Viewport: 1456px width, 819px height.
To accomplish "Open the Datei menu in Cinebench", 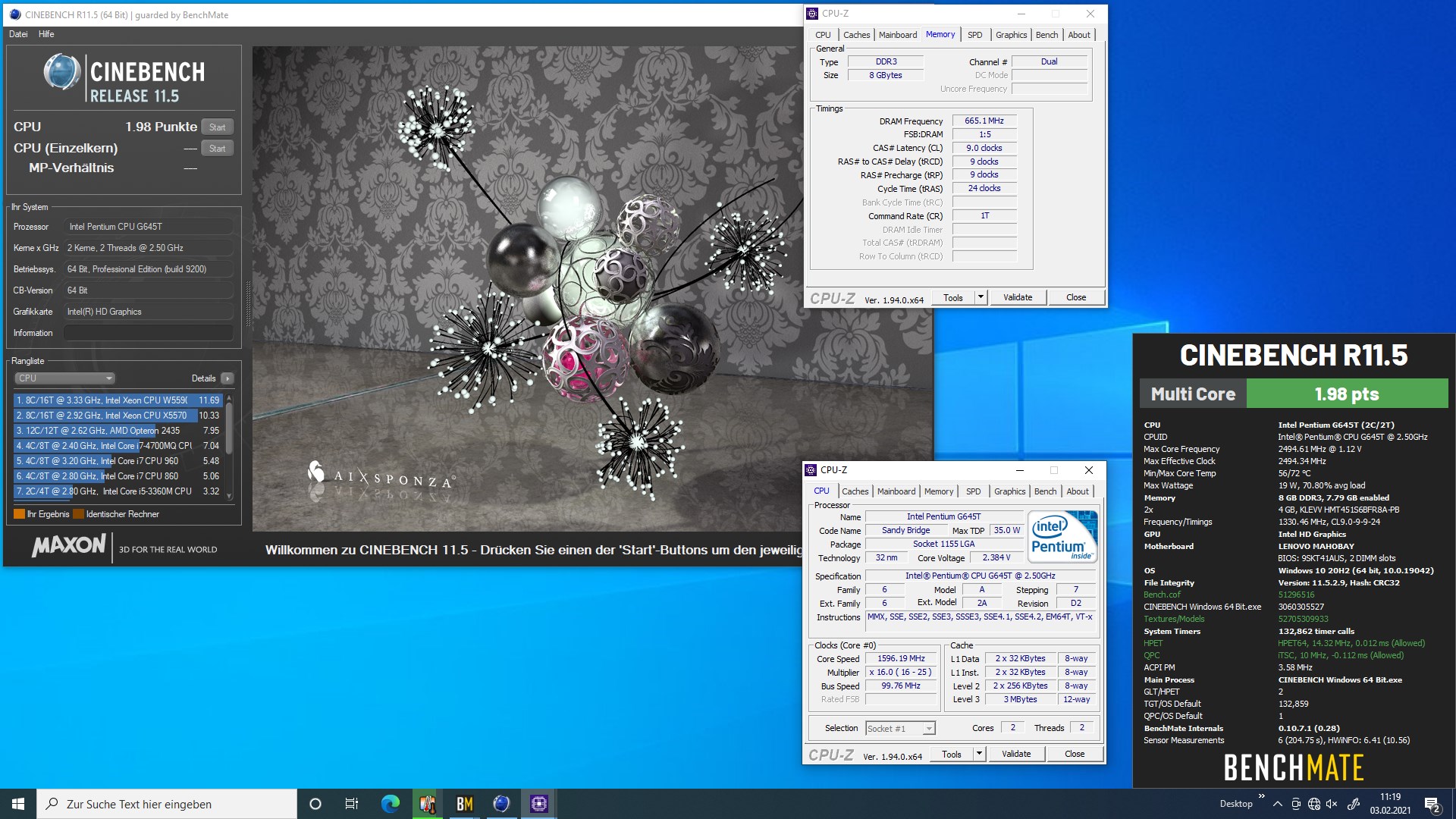I will point(18,34).
